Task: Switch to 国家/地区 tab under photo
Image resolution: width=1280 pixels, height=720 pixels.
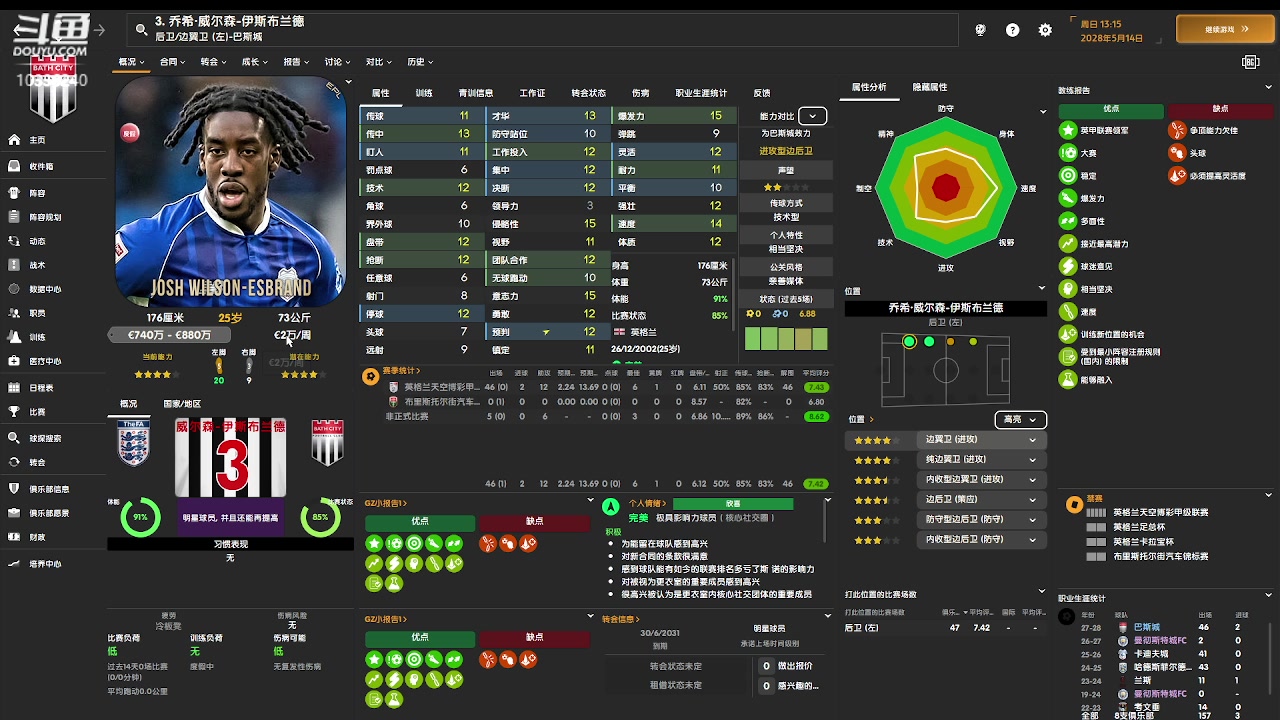Action: click(x=182, y=404)
